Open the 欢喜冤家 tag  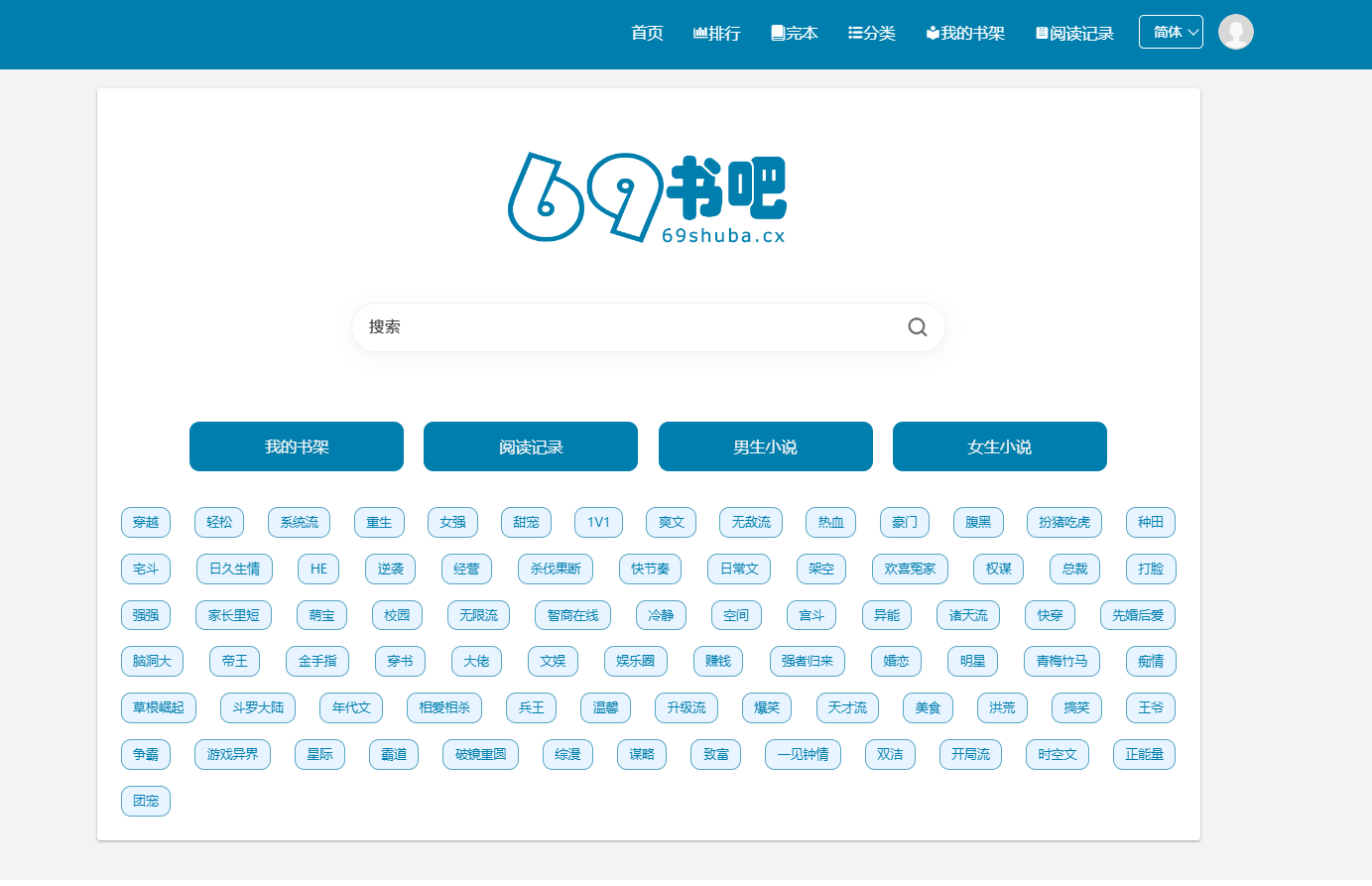(x=910, y=569)
